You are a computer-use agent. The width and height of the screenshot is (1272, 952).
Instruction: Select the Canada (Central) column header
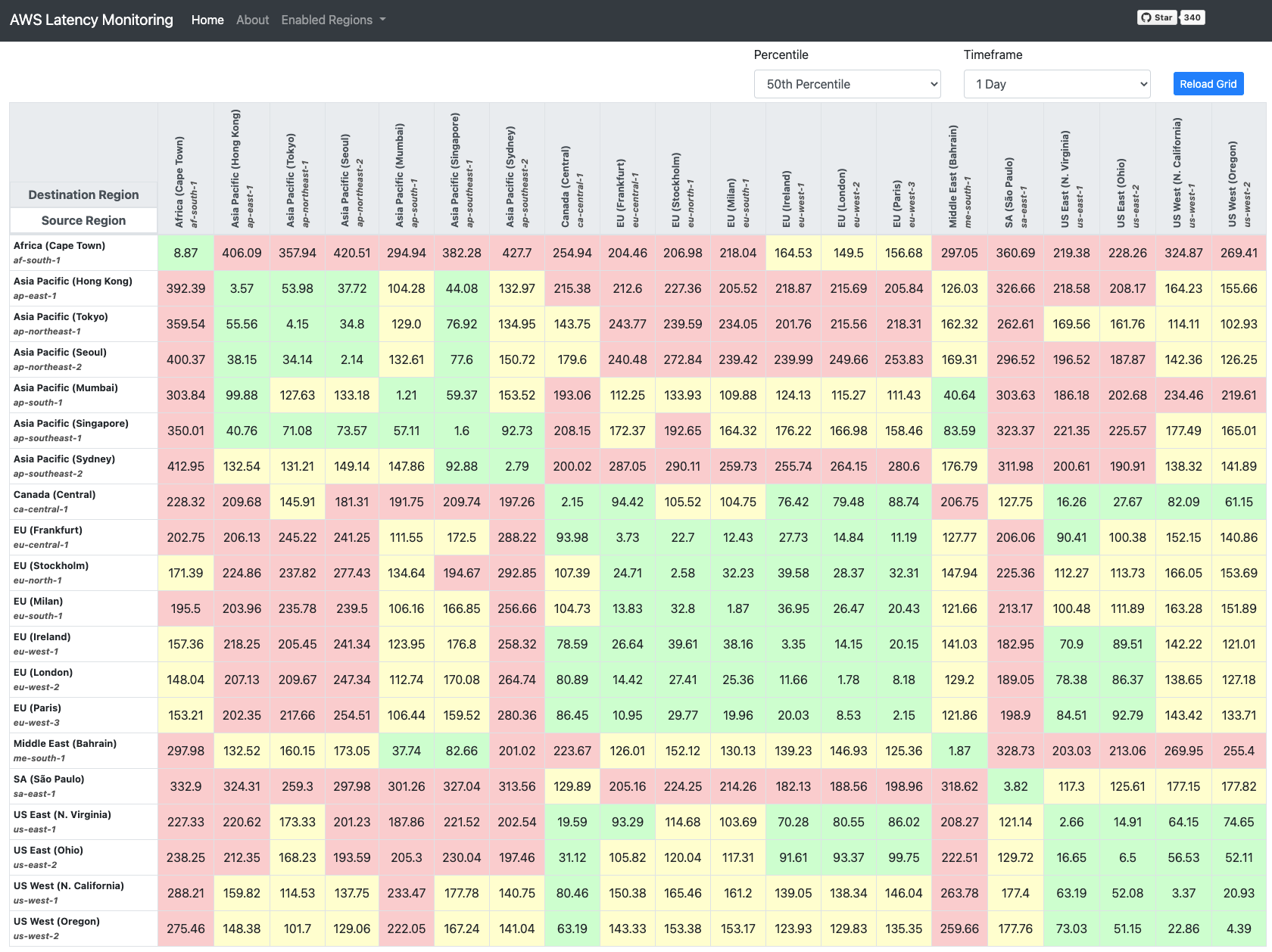(x=572, y=169)
